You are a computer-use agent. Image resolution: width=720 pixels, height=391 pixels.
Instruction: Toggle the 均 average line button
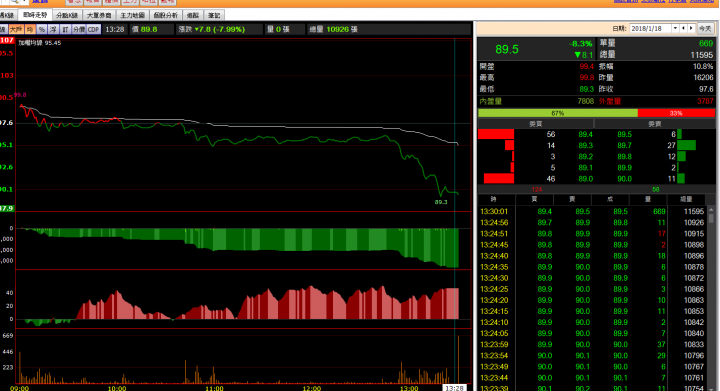pos(30,29)
